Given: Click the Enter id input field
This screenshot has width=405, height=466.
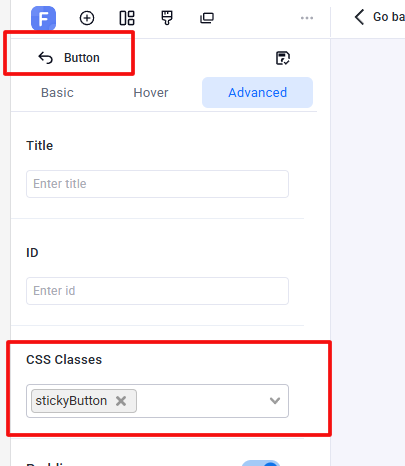Looking at the screenshot, I should click(157, 291).
